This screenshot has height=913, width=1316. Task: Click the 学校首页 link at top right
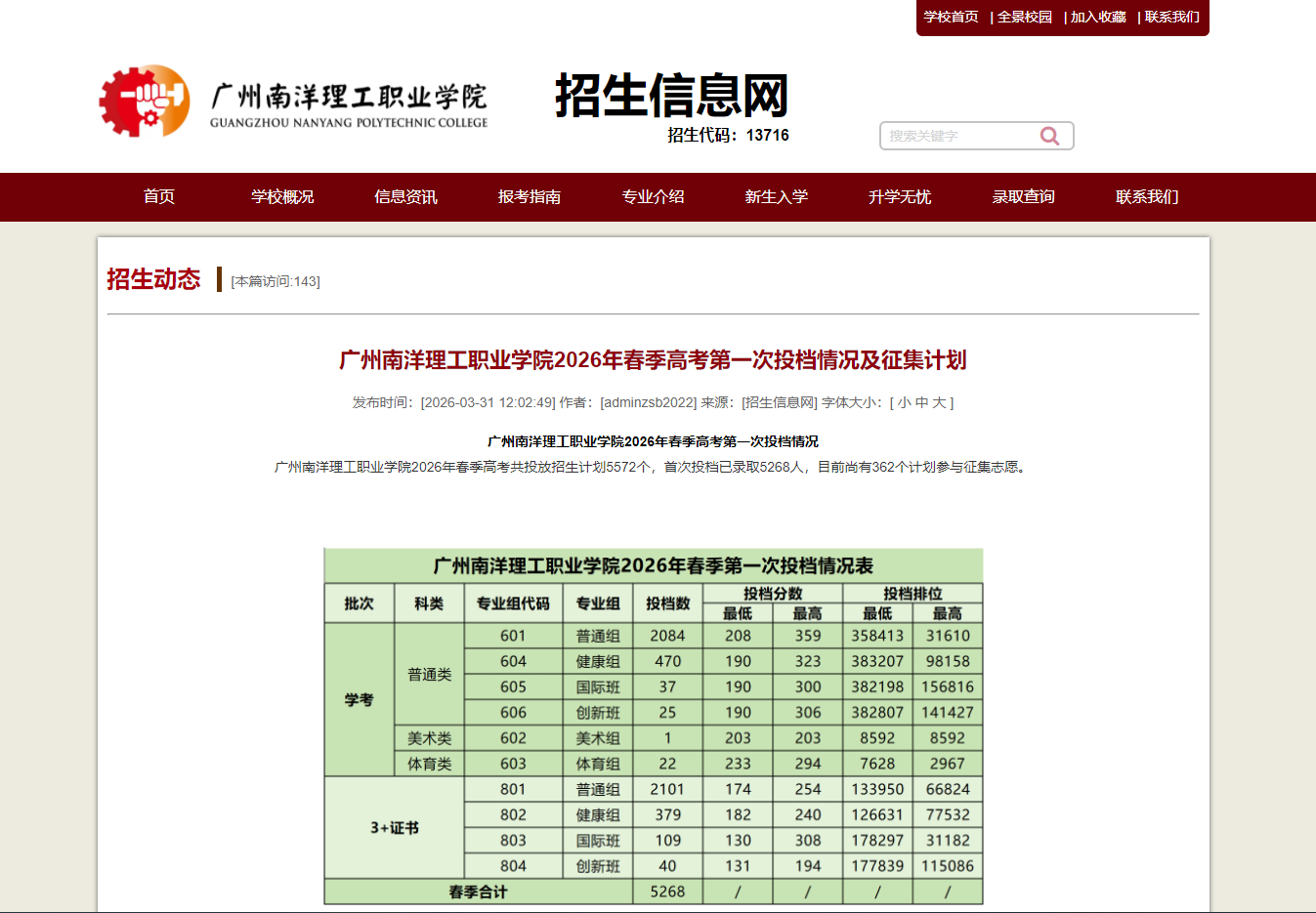point(951,17)
